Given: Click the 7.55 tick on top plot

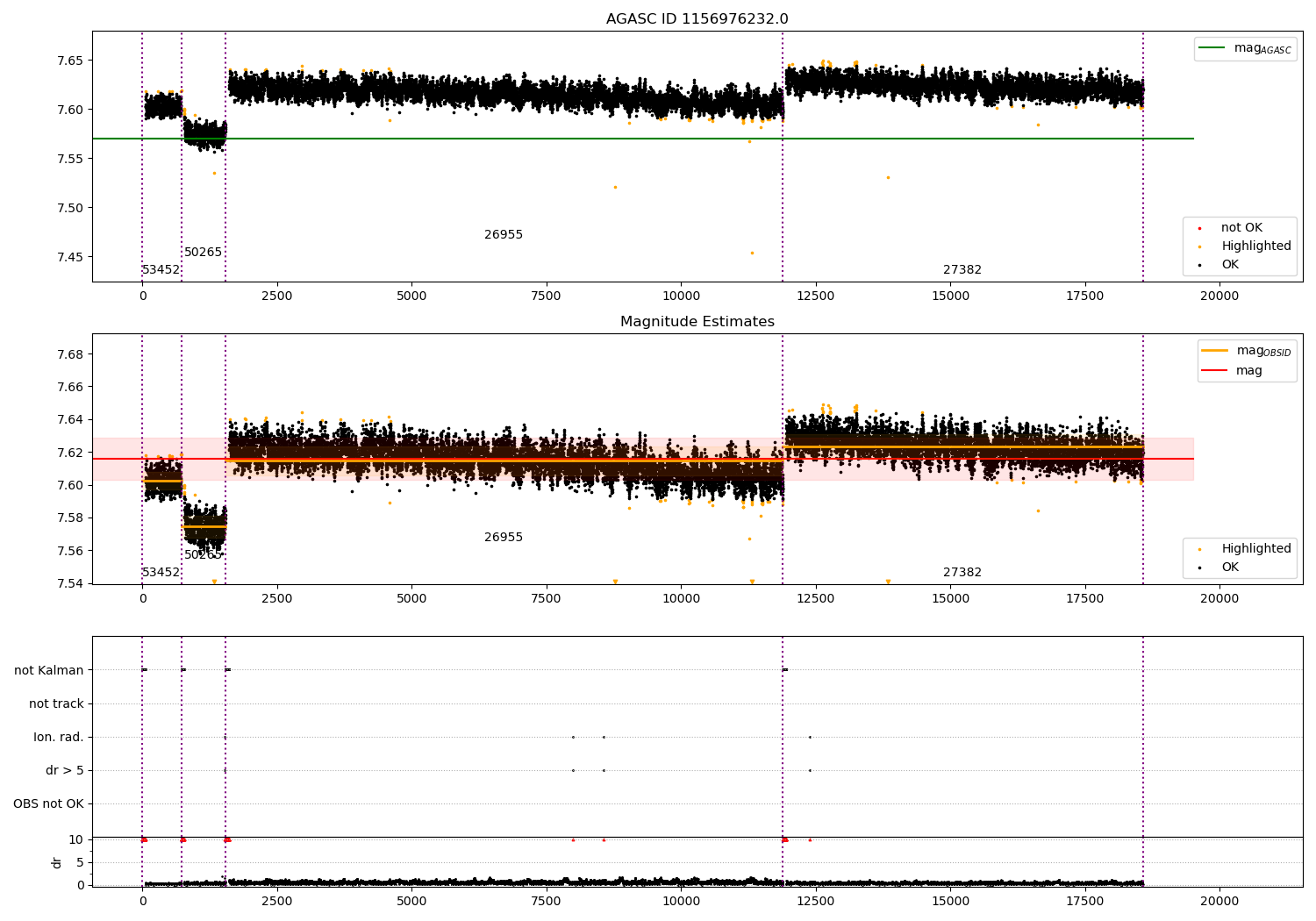Looking at the screenshot, I should (70, 159).
